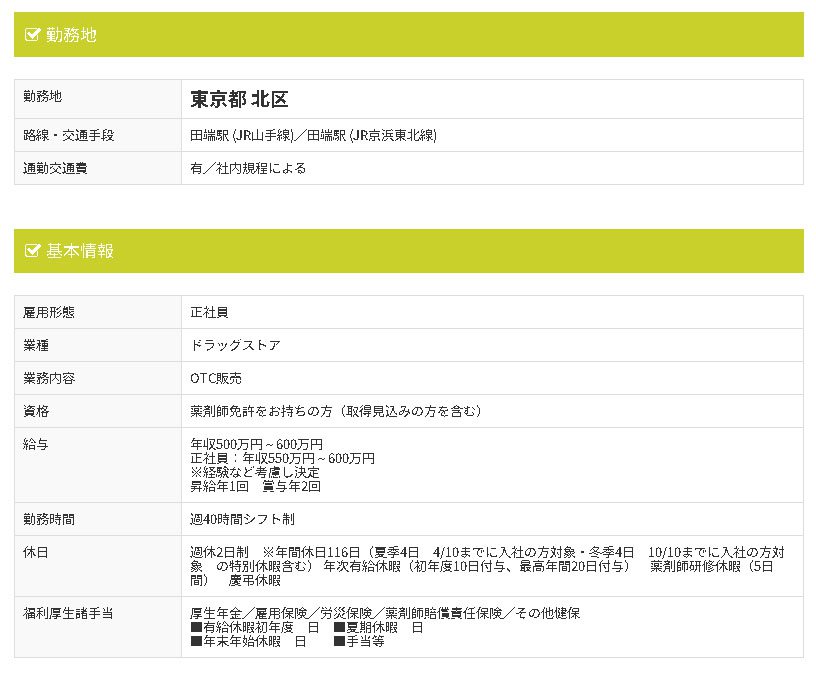Screen dimensions: 816x674
Task: Click the 通勤交通費 row label
Action: 55,168
